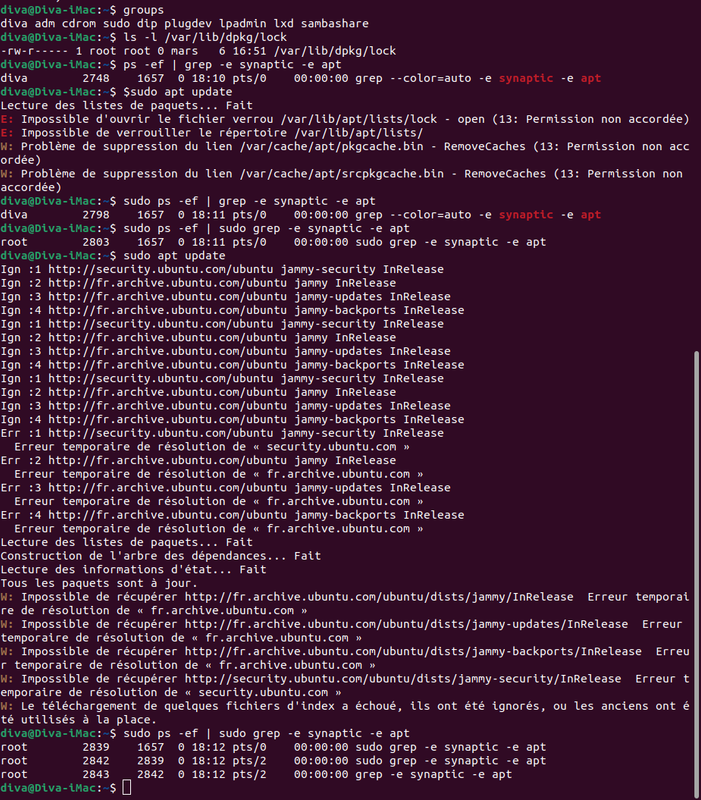Click process ID '2748'
Screen dimensions: 701x800
(x=96, y=78)
